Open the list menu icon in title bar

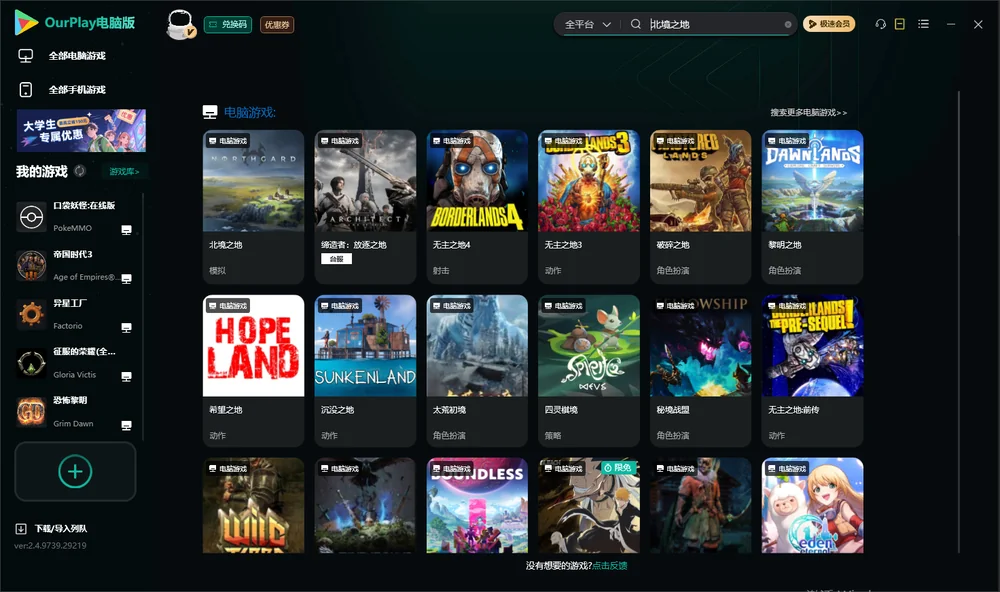click(923, 24)
